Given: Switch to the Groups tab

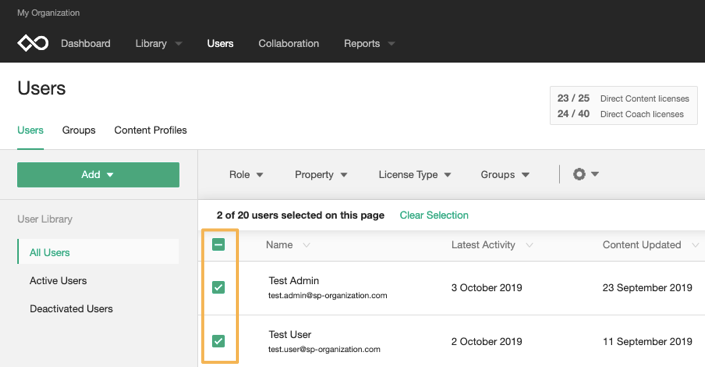Looking at the screenshot, I should point(79,130).
